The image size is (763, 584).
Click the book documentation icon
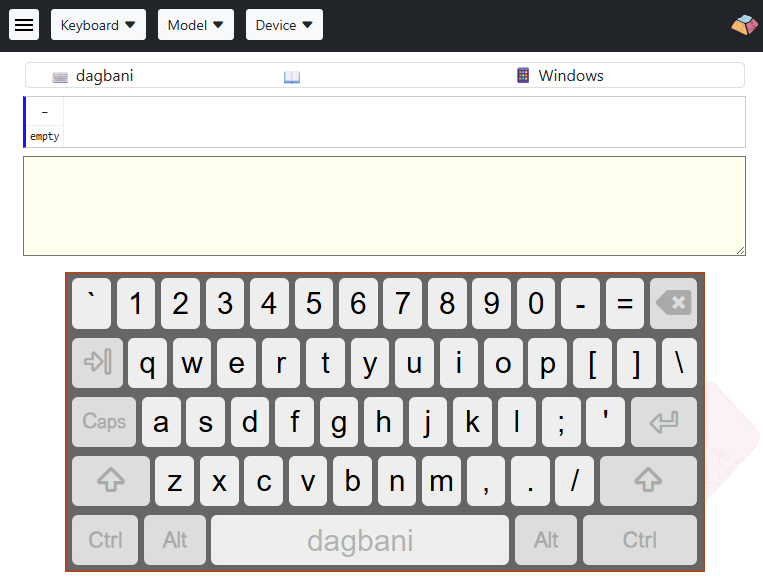point(292,77)
